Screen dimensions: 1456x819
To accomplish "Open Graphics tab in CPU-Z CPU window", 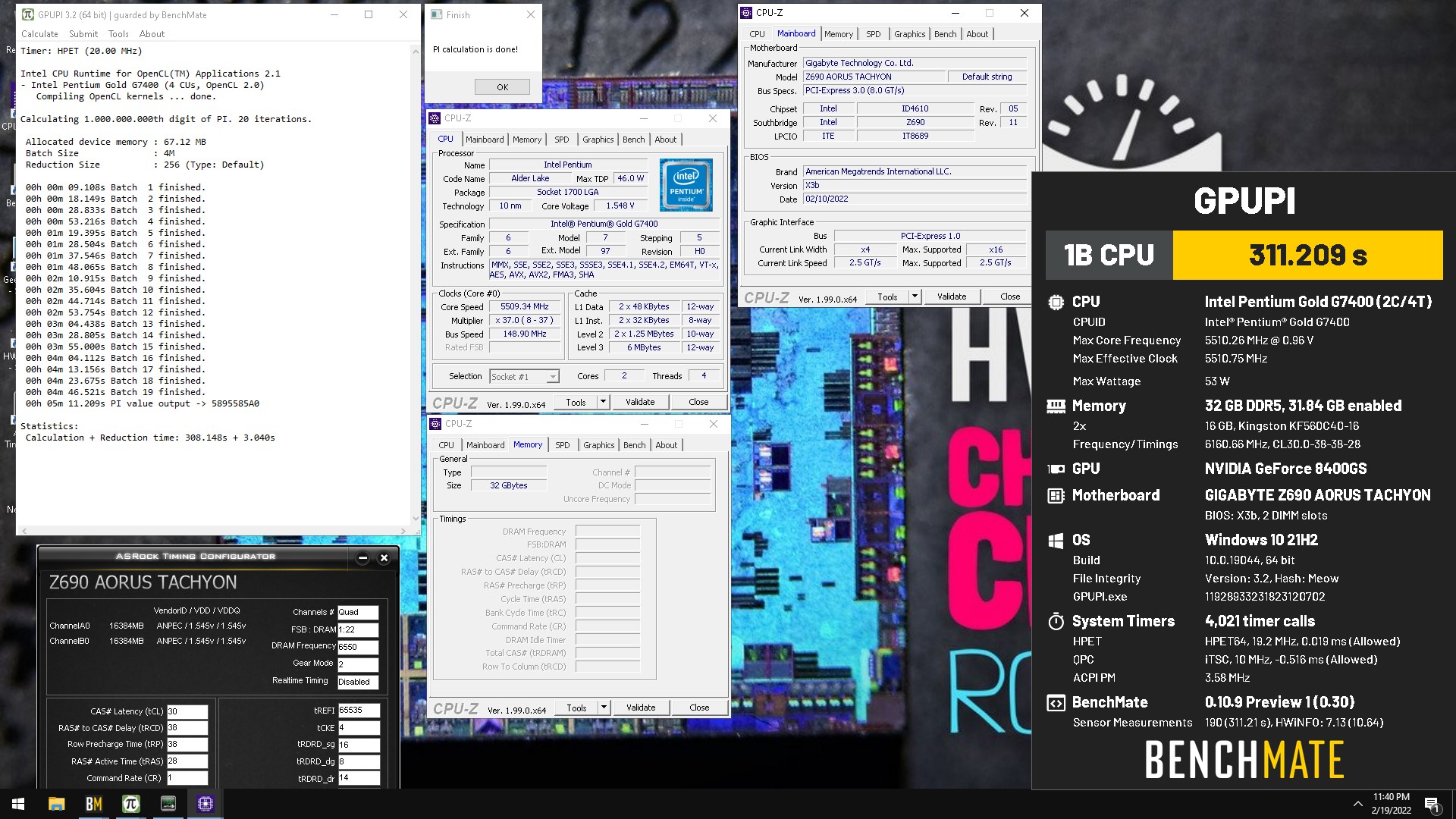I will click(x=598, y=140).
